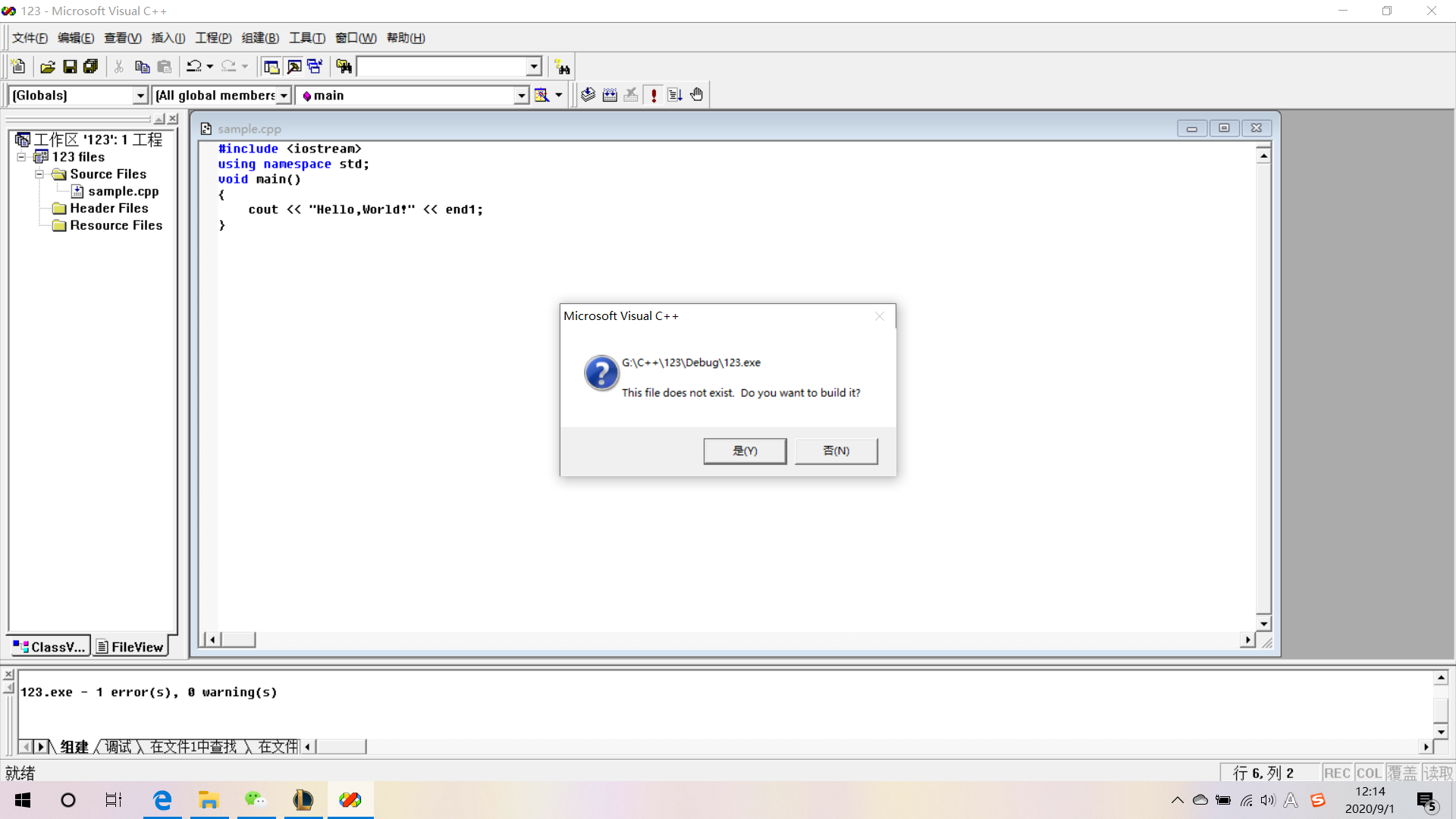Click the Build toolbar icon
The width and height of the screenshot is (1456, 819).
click(x=610, y=95)
